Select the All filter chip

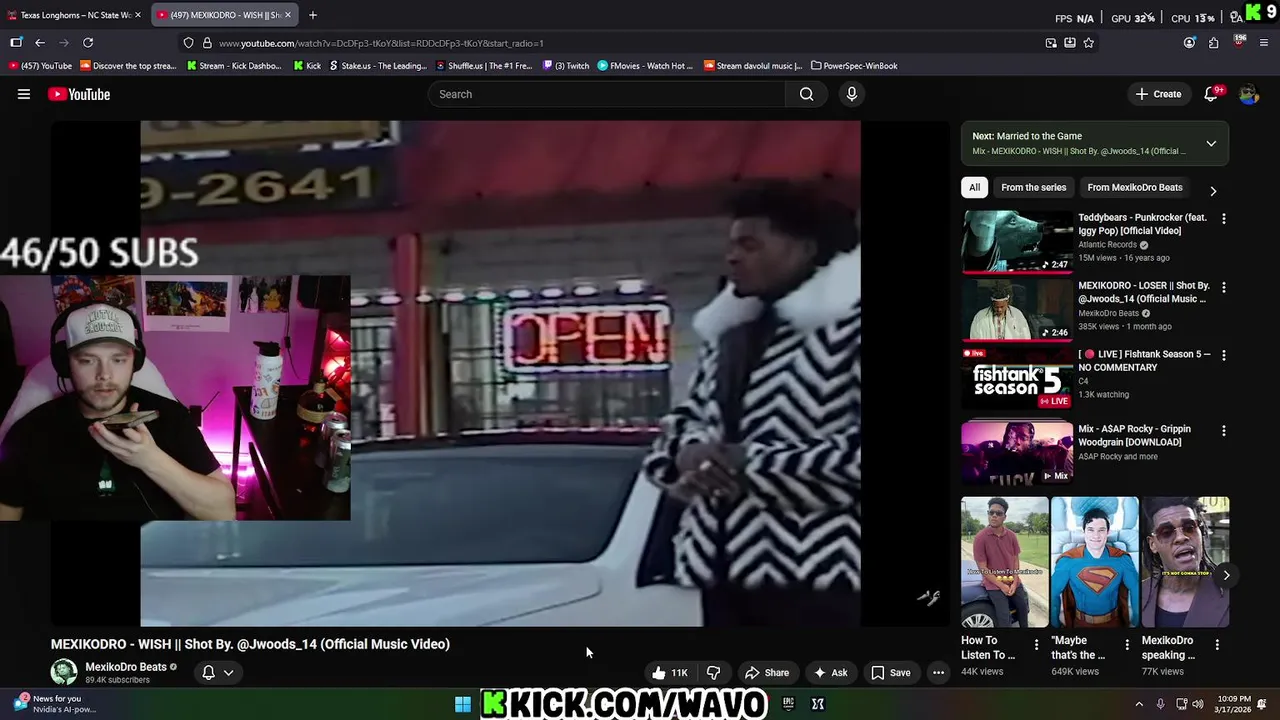tap(974, 187)
